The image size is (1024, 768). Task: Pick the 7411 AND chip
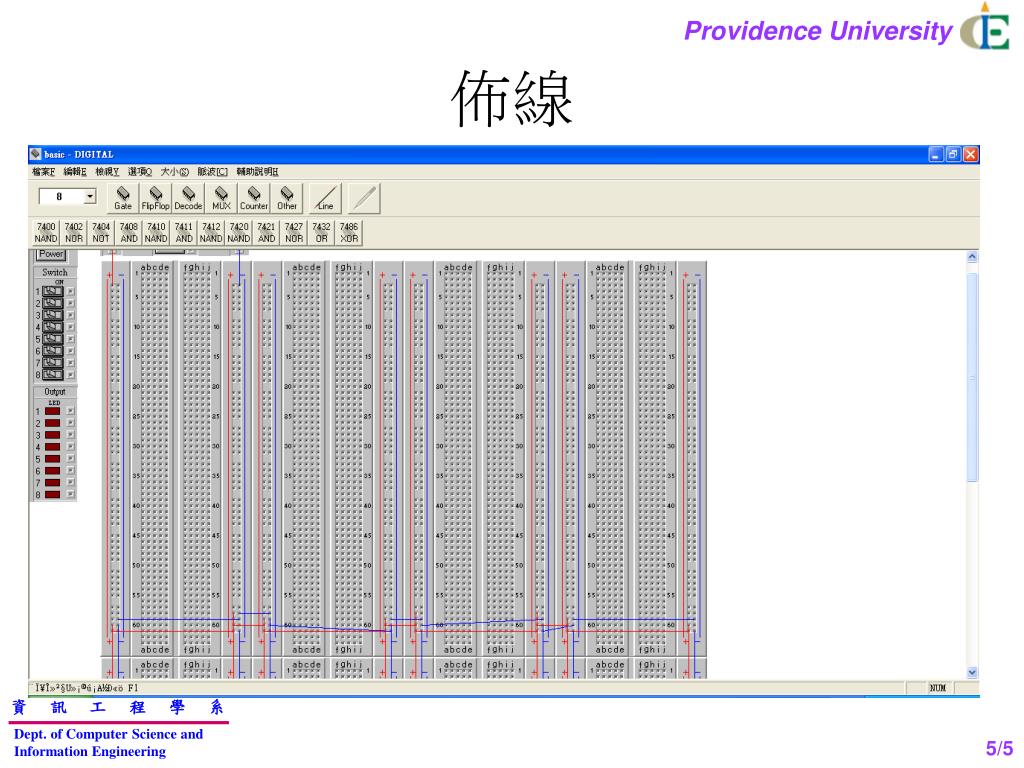coord(184,232)
